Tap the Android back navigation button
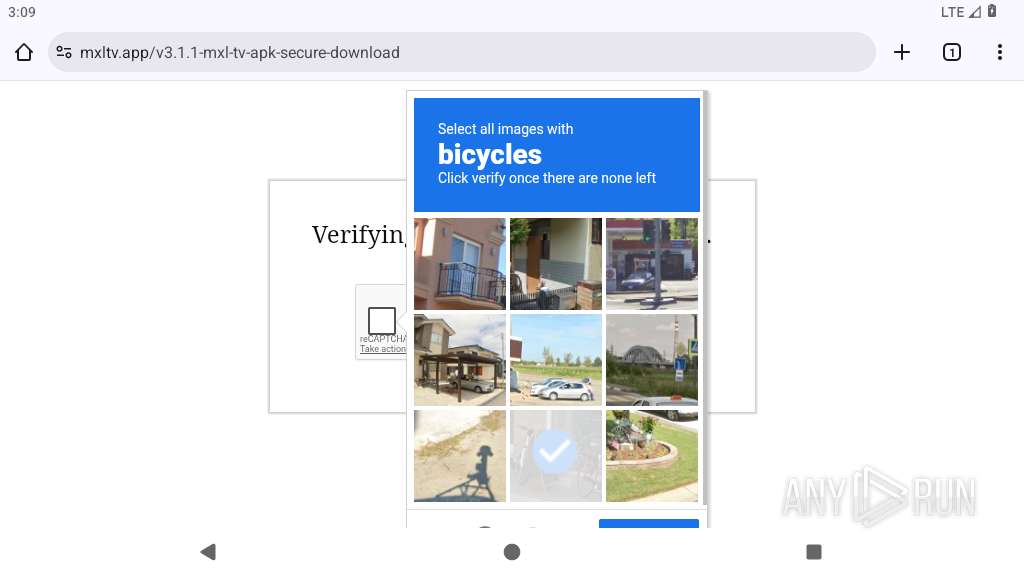The image size is (1024, 576). pos(208,552)
